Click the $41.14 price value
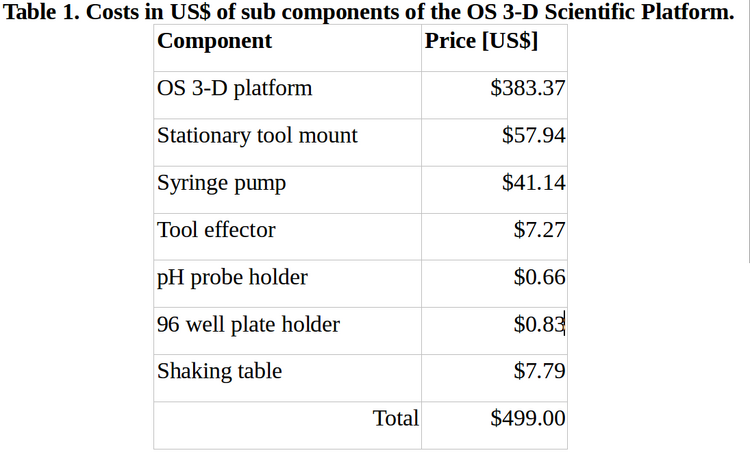Image resolution: width=750 pixels, height=468 pixels. pyautogui.click(x=533, y=183)
